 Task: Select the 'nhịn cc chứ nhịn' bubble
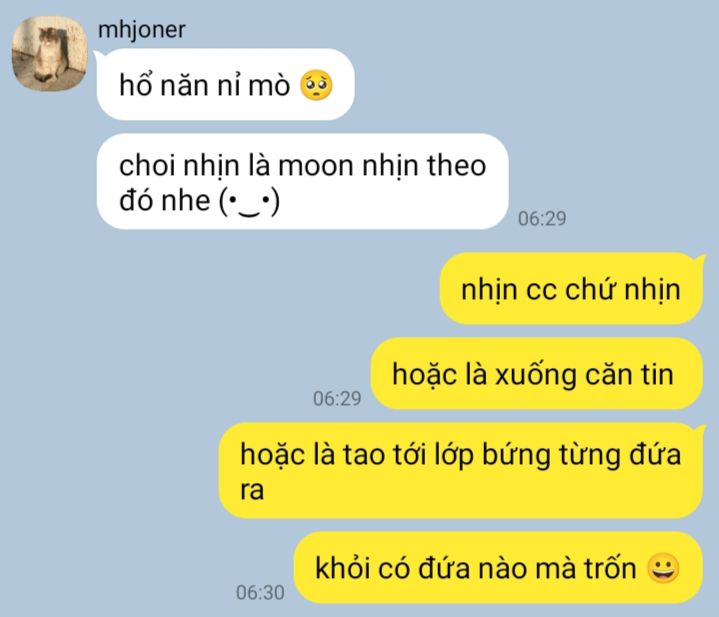[571, 289]
